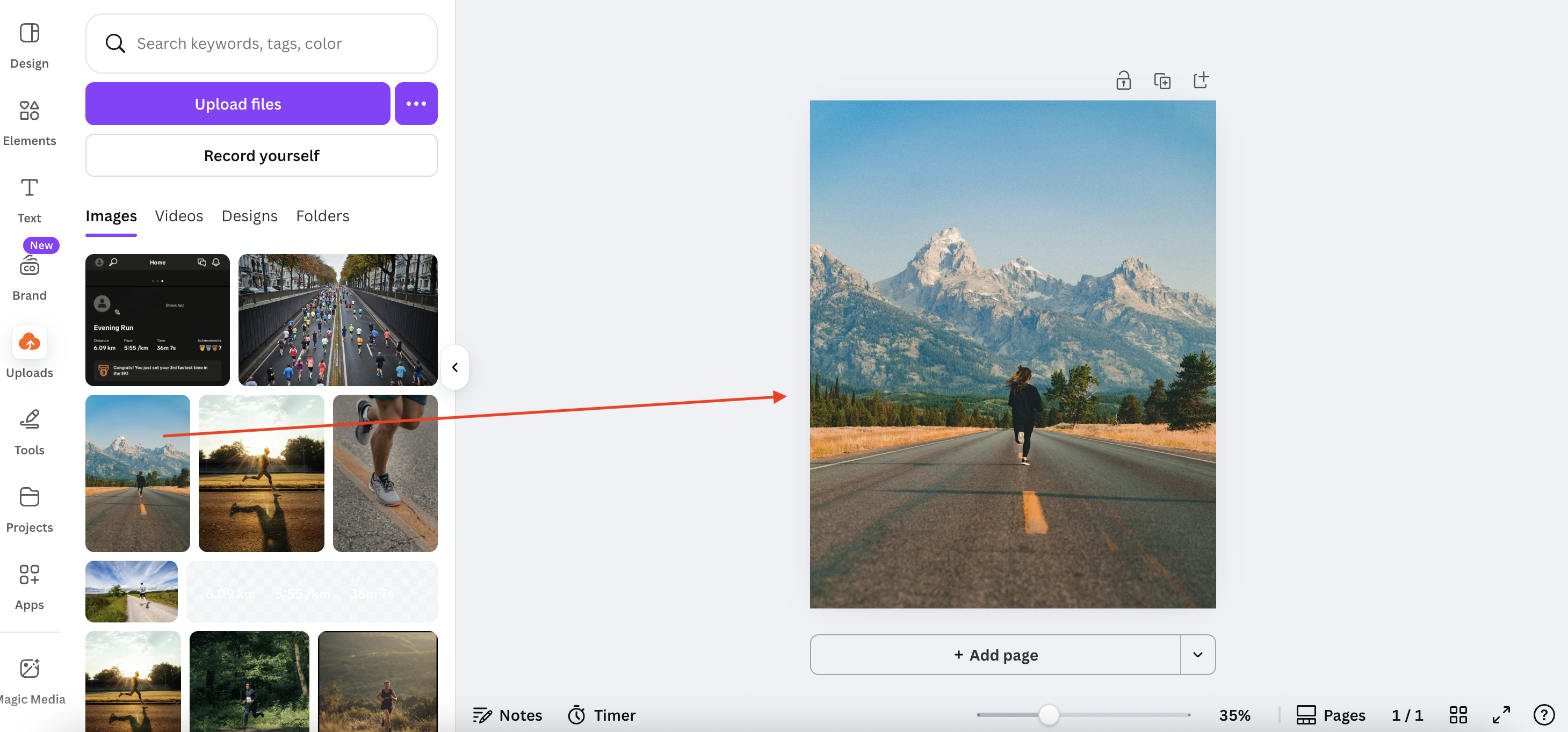The height and width of the screenshot is (732, 1568).
Task: Open the help question mark button
Action: point(1544,714)
